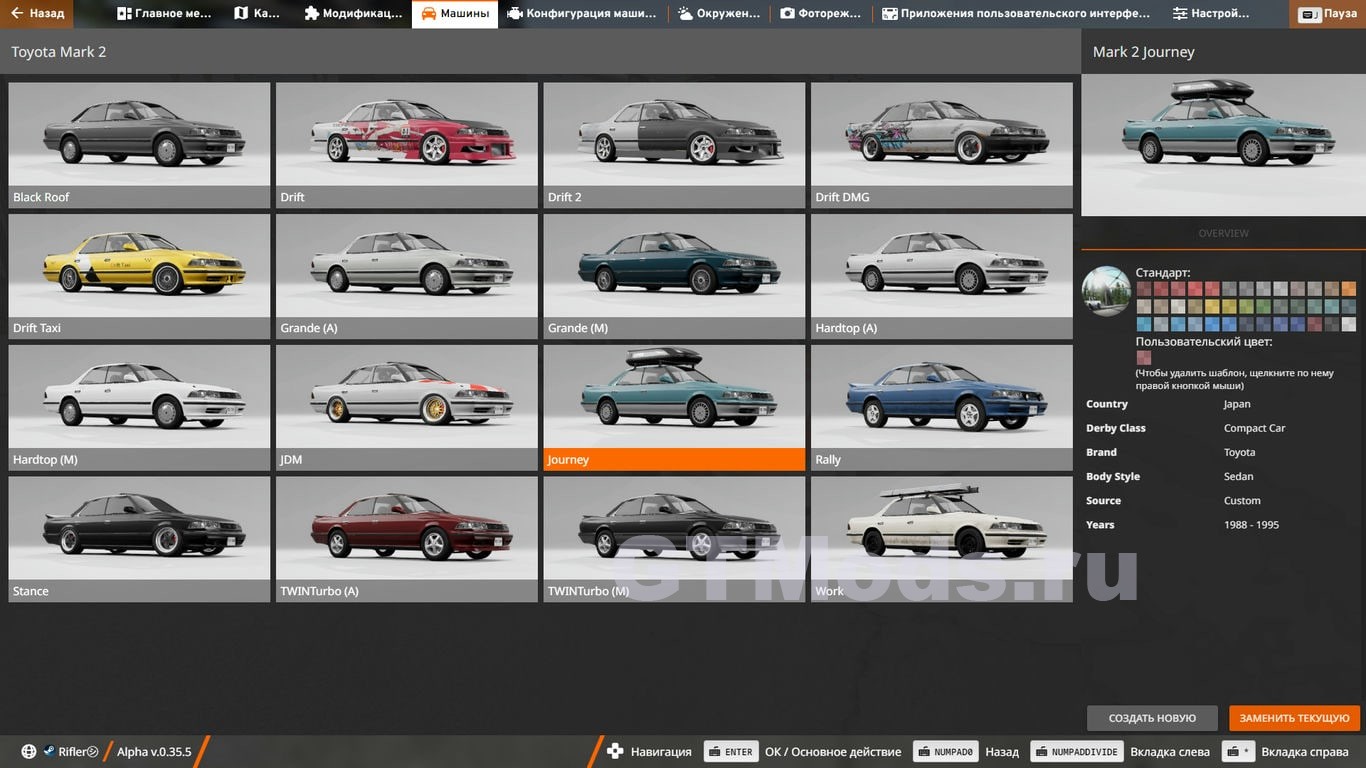Select the JDM configuration
Image resolution: width=1366 pixels, height=768 pixels.
407,408
